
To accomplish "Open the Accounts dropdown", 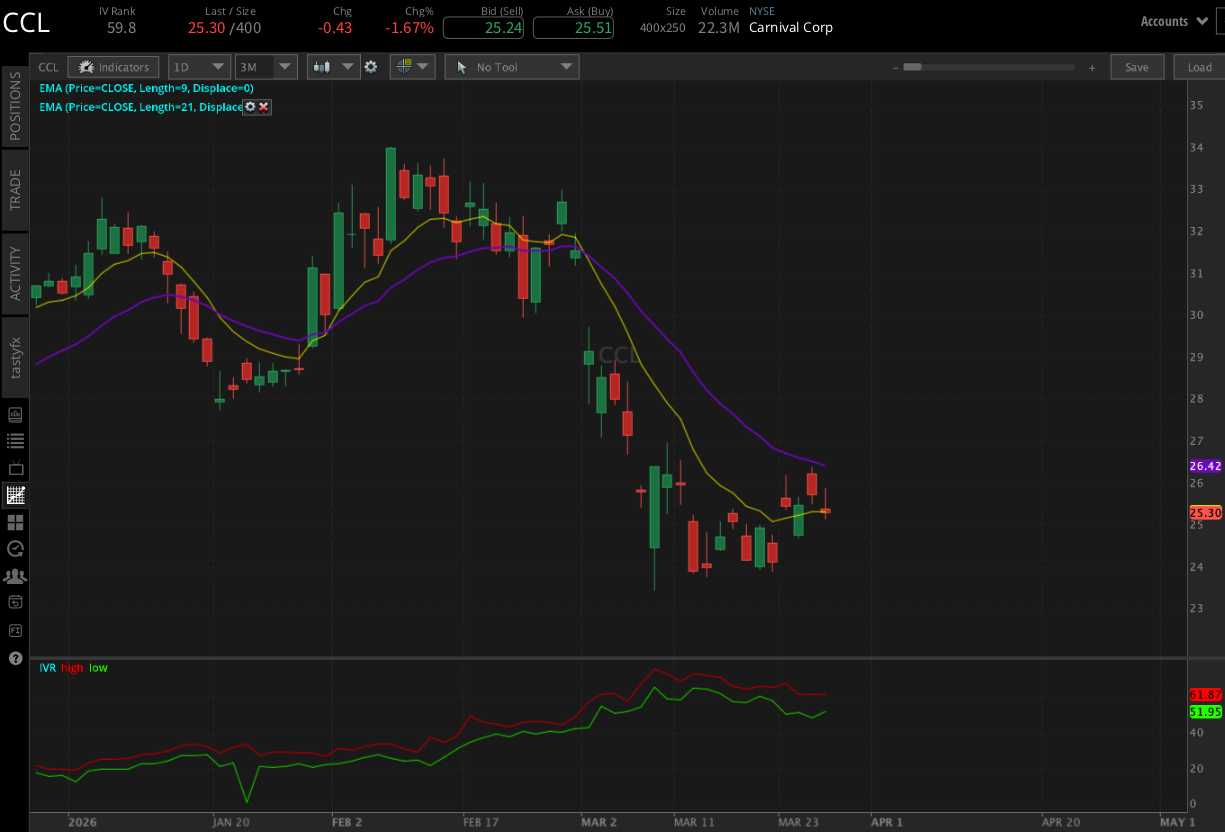I will (1175, 21).
